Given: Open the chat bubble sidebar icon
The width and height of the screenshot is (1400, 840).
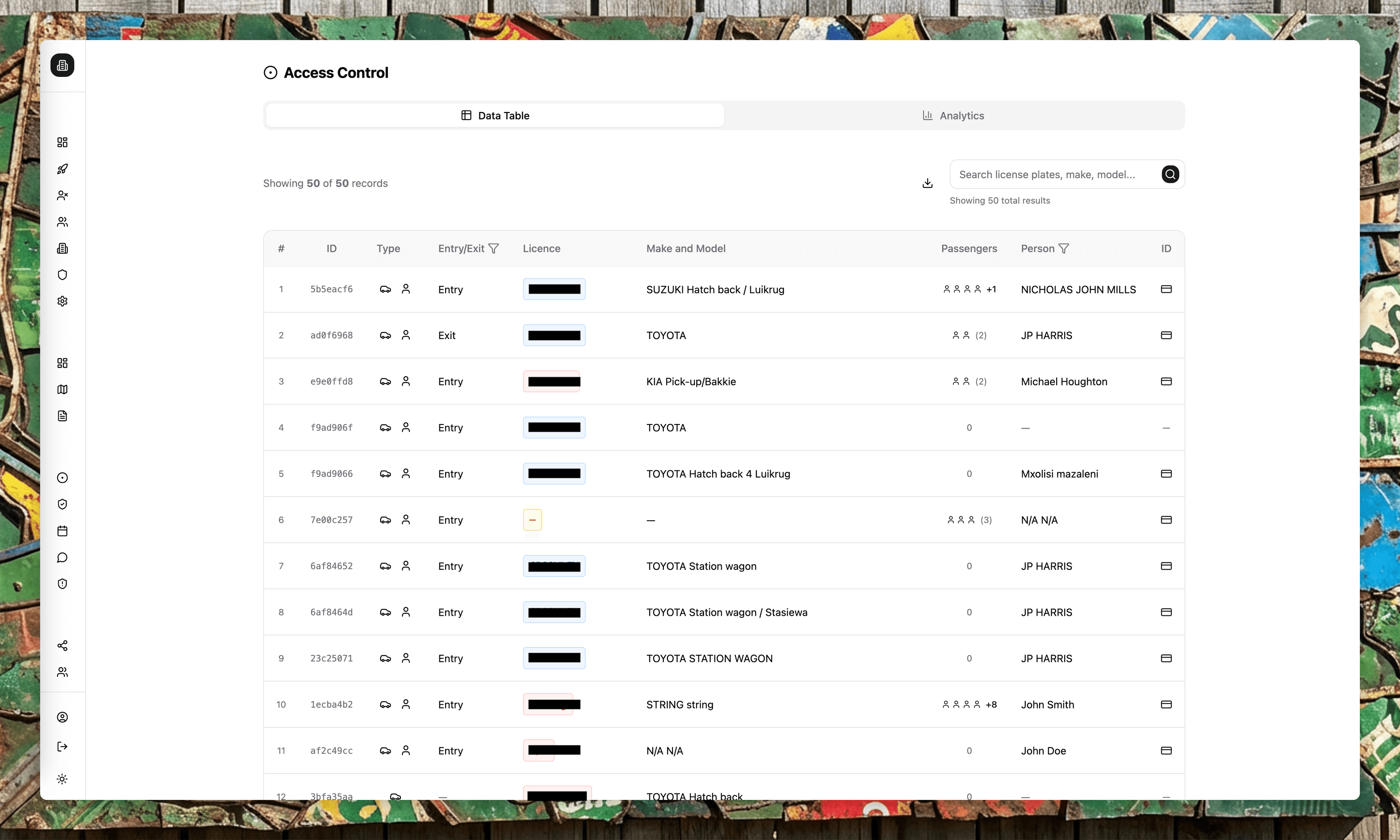Looking at the screenshot, I should pyautogui.click(x=62, y=557).
